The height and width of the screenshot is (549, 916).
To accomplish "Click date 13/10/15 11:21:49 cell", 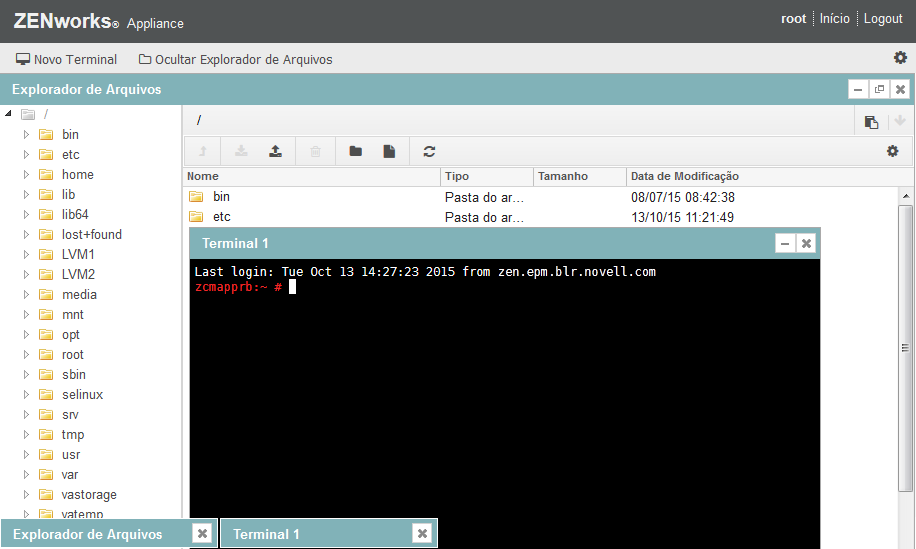I will [x=682, y=217].
